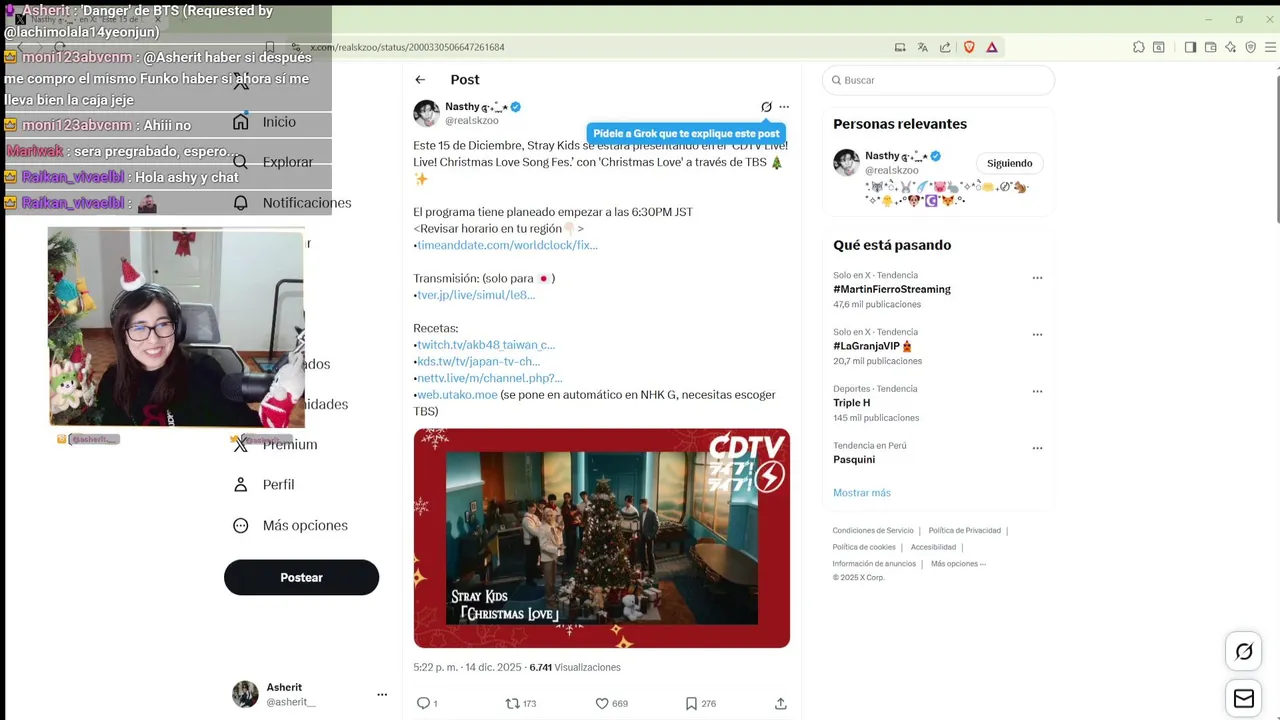
Task: Open the timeanddate.com worldclock link
Action: 507,245
